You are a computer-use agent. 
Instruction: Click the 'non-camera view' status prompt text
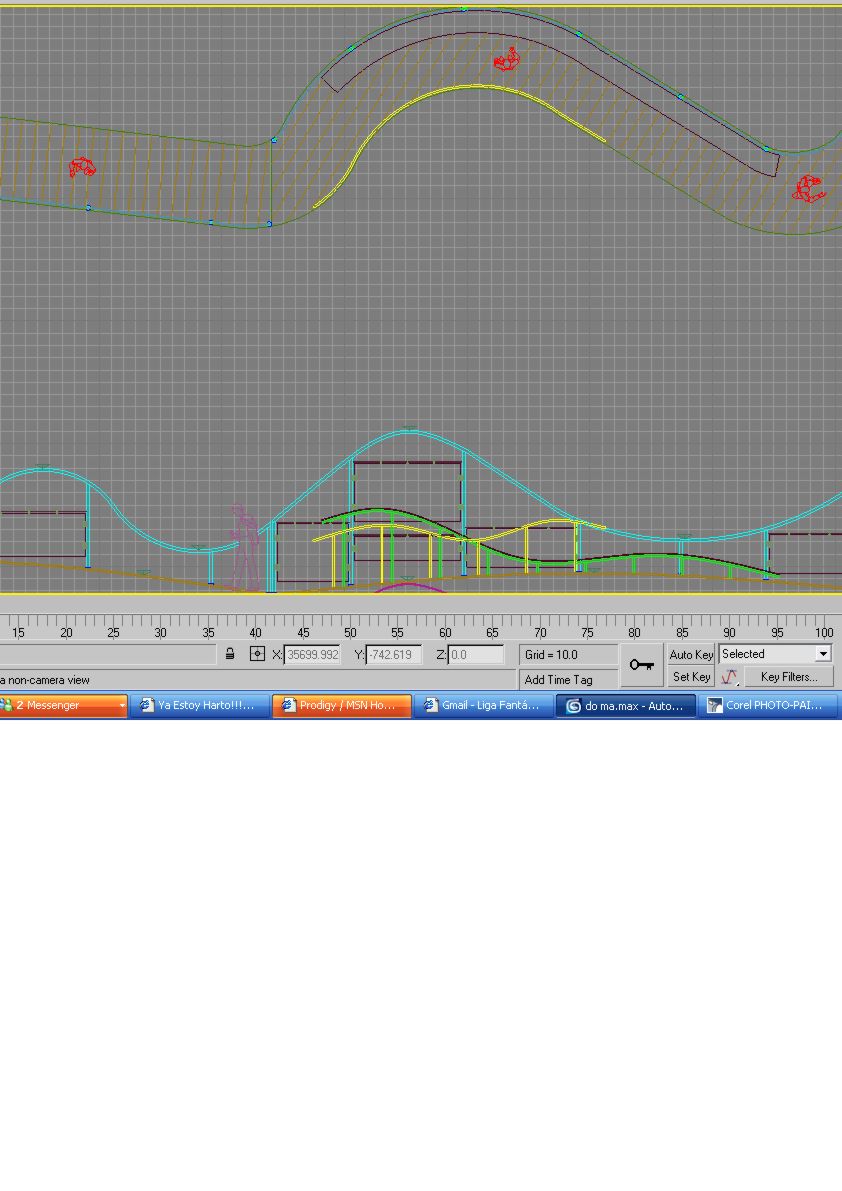(x=49, y=680)
